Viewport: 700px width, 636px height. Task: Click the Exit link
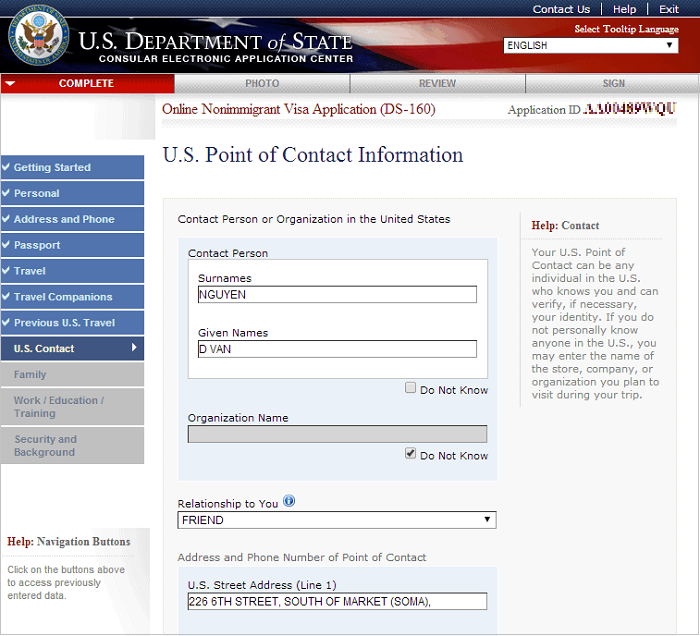click(x=669, y=9)
